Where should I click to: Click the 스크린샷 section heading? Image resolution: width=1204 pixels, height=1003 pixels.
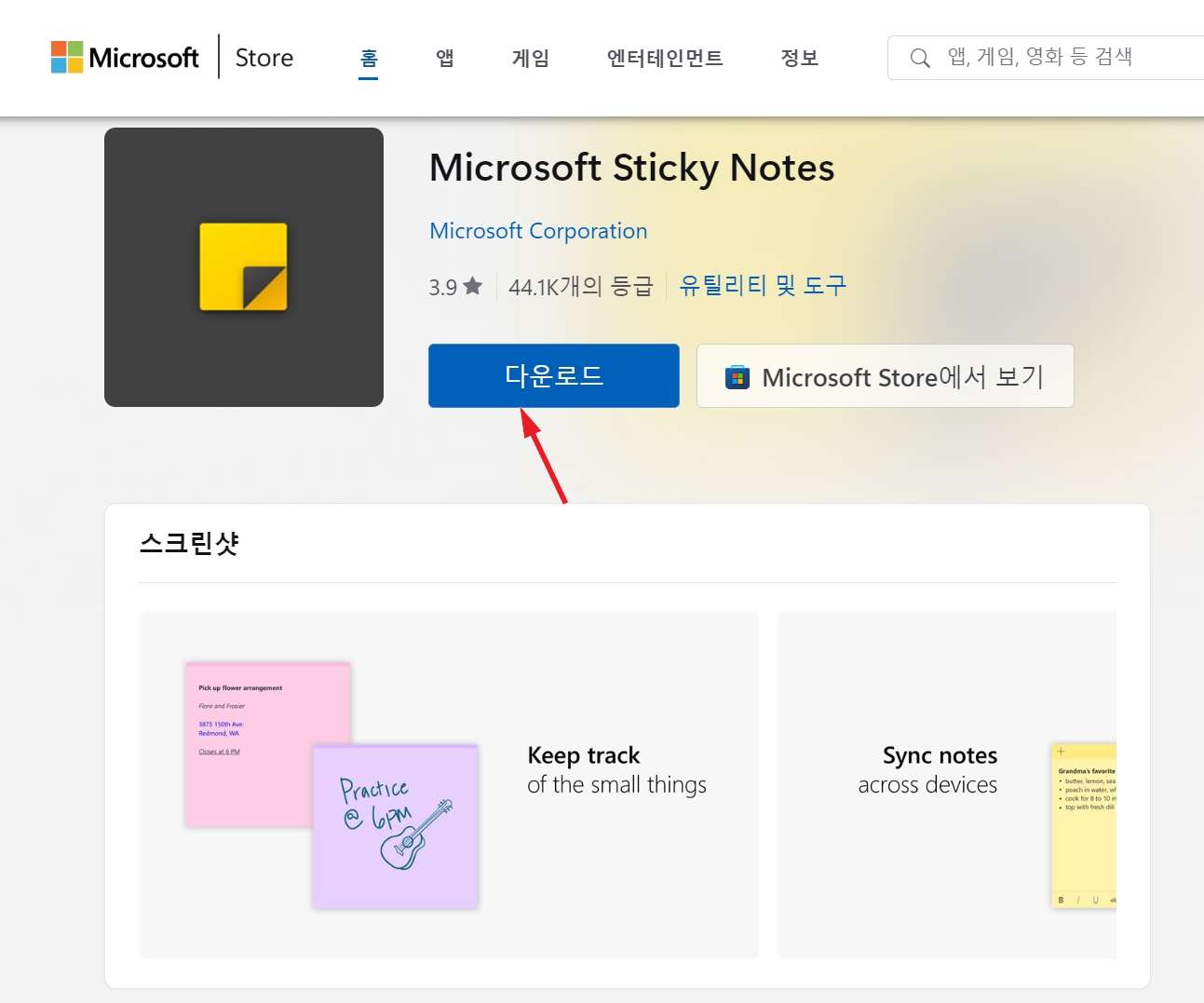point(189,543)
